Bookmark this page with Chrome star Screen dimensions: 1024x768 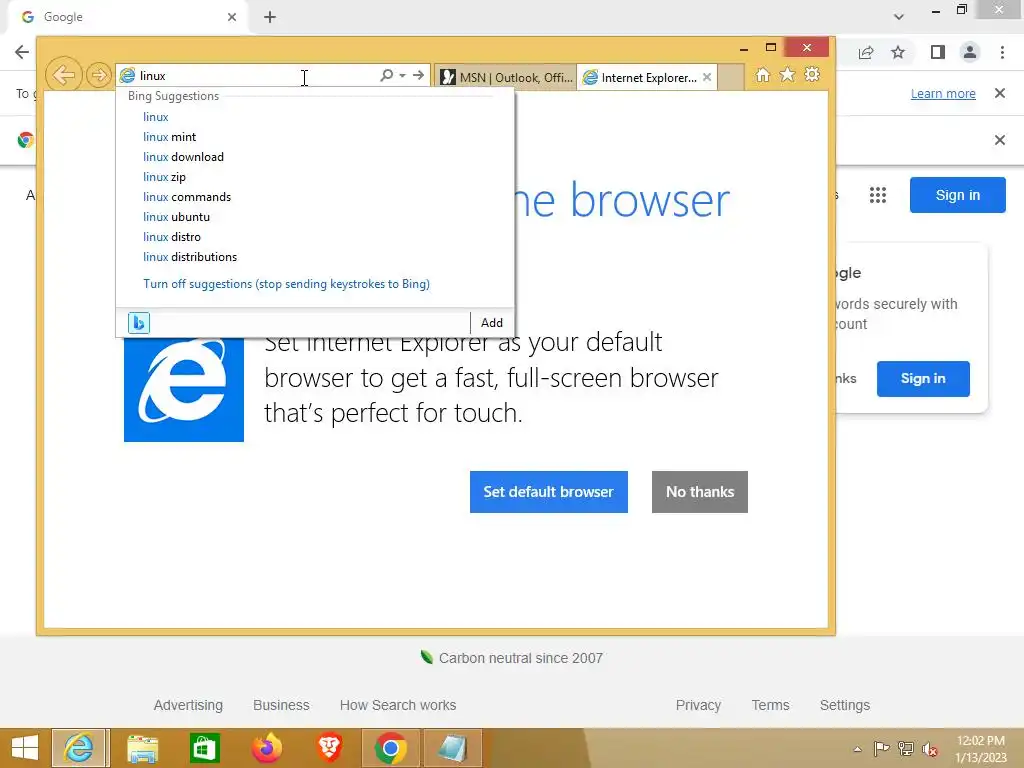coord(898,52)
